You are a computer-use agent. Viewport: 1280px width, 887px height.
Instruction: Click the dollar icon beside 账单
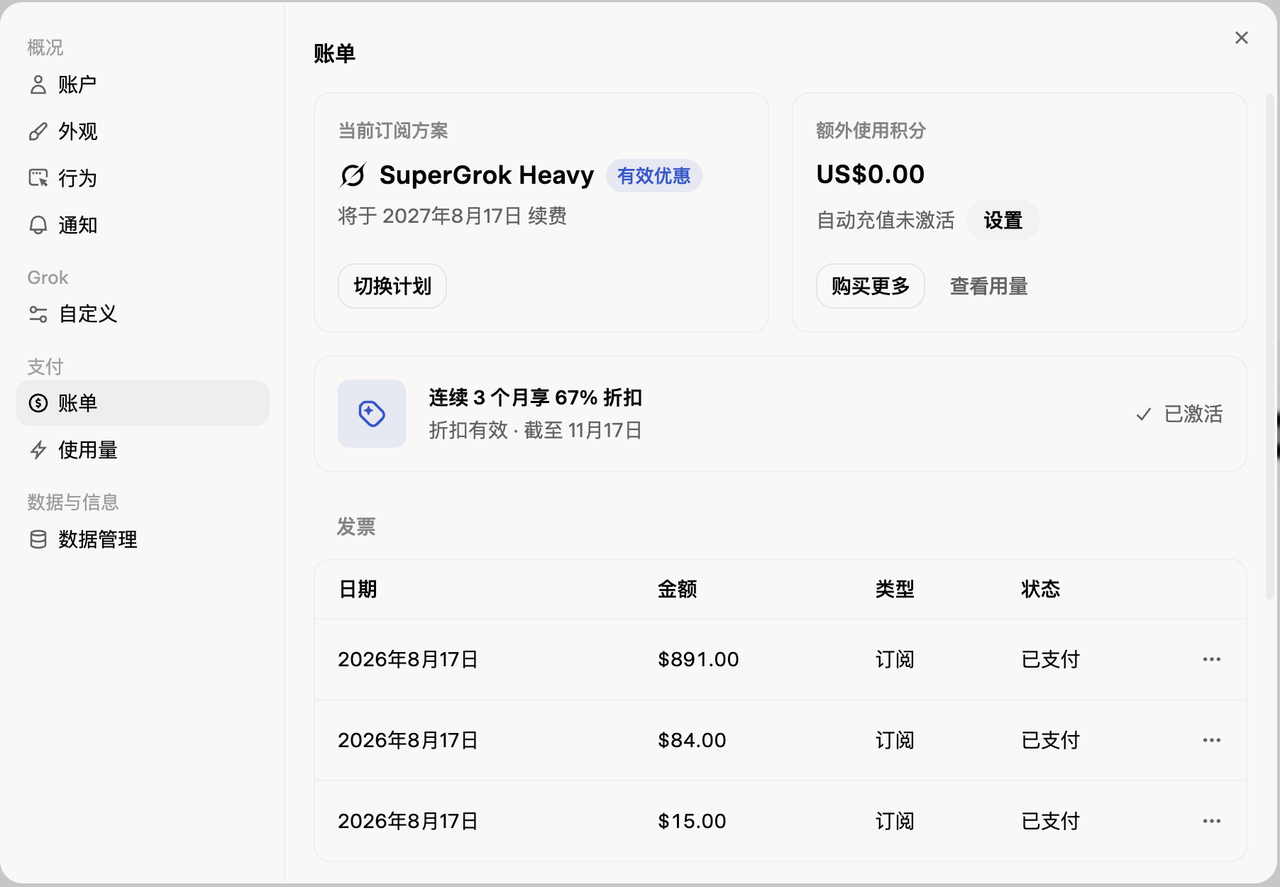38,403
